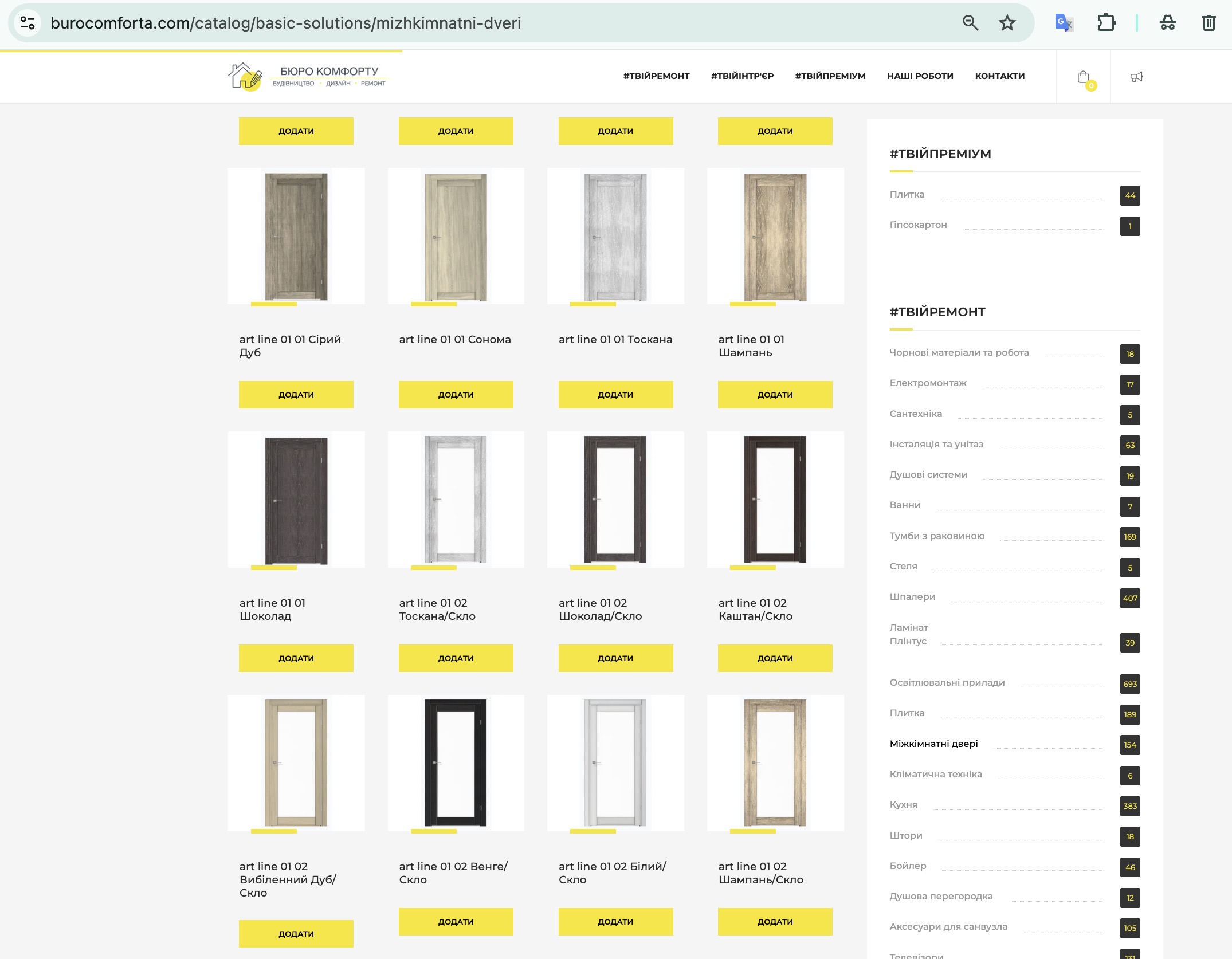The width and height of the screenshot is (1232, 959).
Task: Open the shopping cart bag icon
Action: click(1083, 77)
